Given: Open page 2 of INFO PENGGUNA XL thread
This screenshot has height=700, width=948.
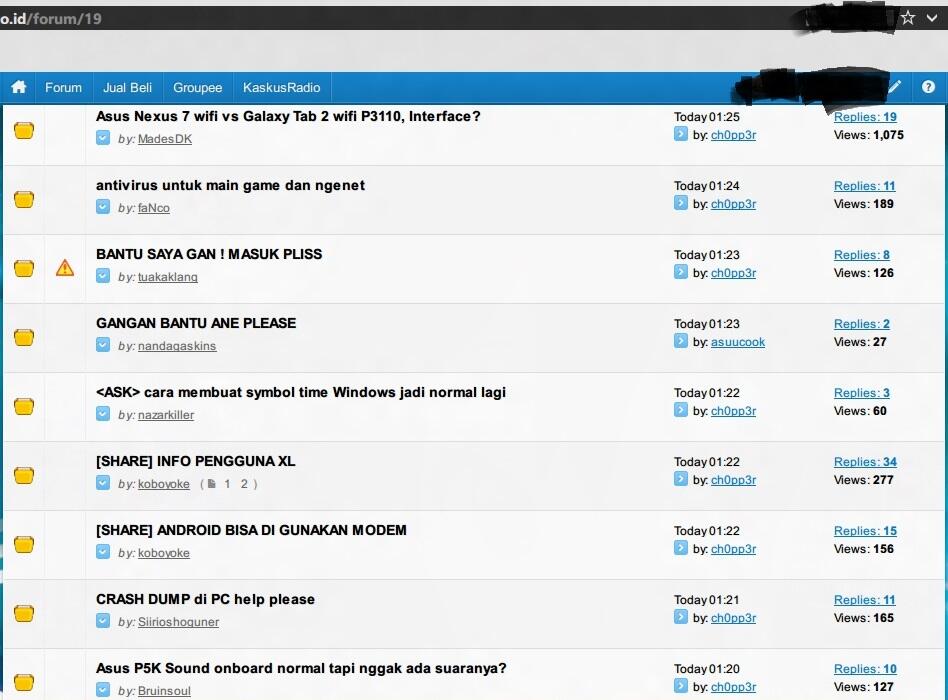Looking at the screenshot, I should pos(244,484).
